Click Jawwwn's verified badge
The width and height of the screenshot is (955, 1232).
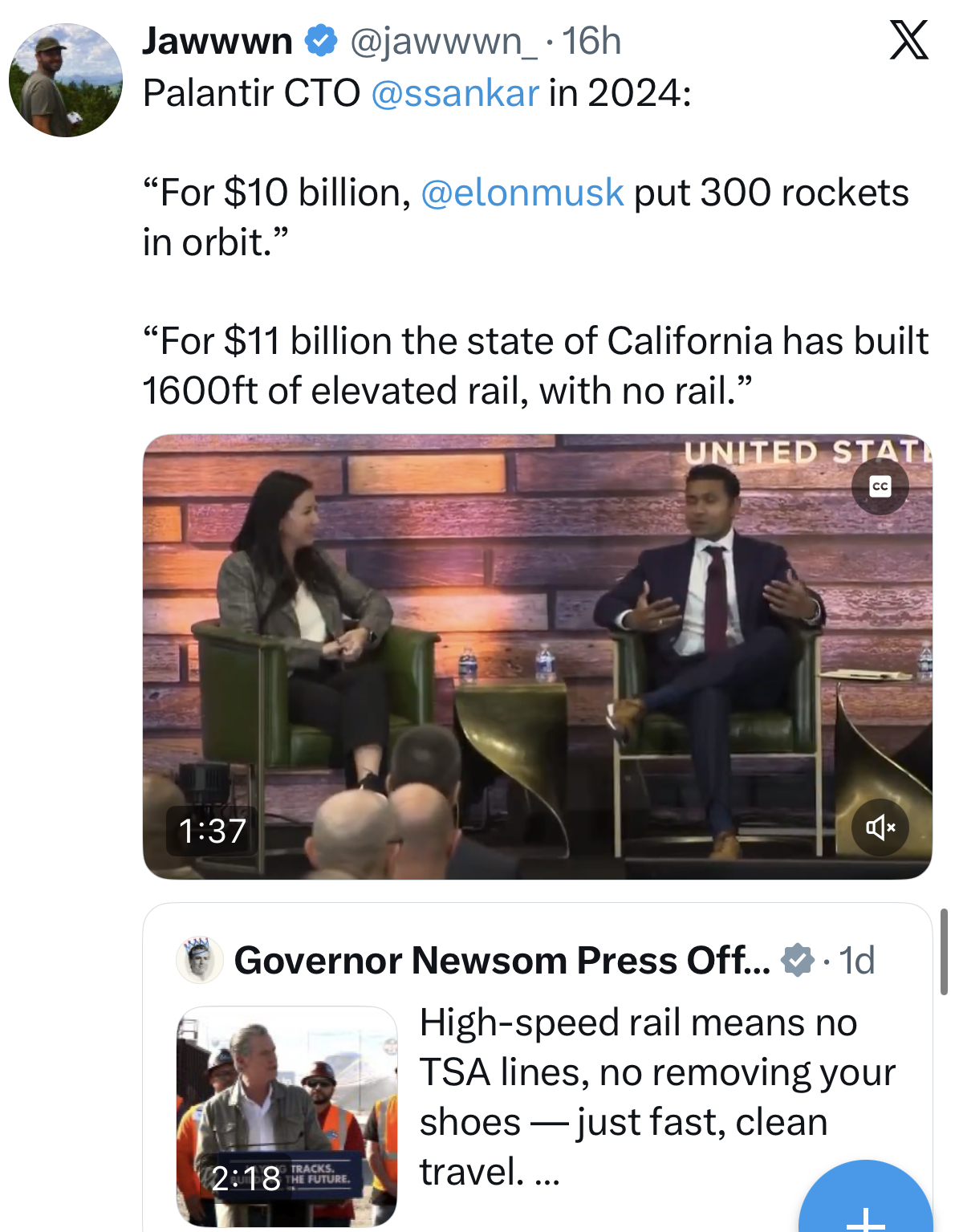[321, 41]
